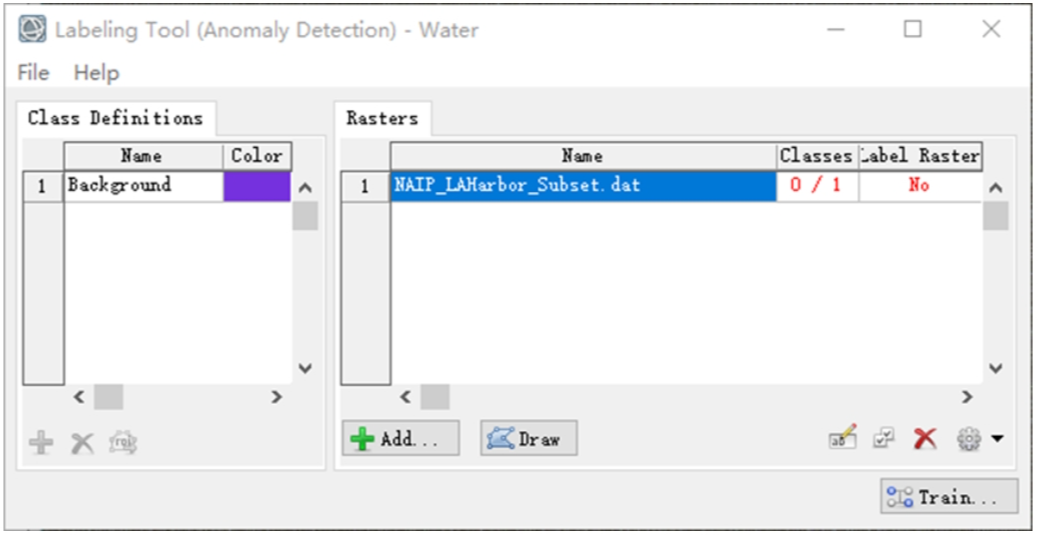The image size is (1038, 535).
Task: Click the edit label raster pencil icon
Action: point(843,438)
